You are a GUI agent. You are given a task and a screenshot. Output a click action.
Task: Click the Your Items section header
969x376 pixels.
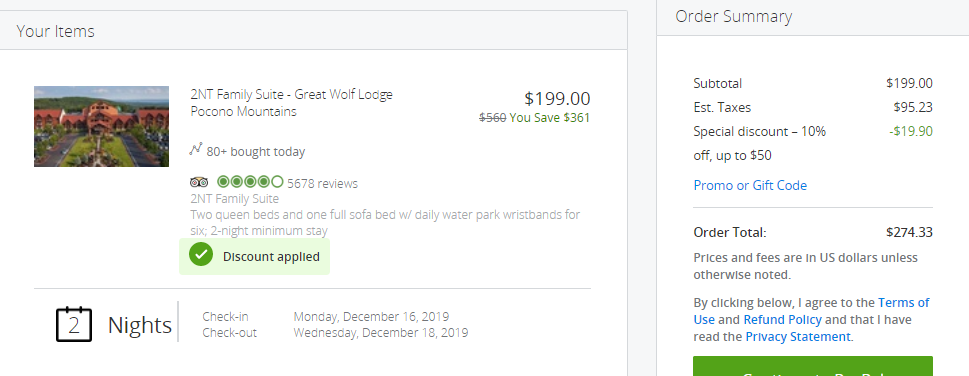click(56, 31)
